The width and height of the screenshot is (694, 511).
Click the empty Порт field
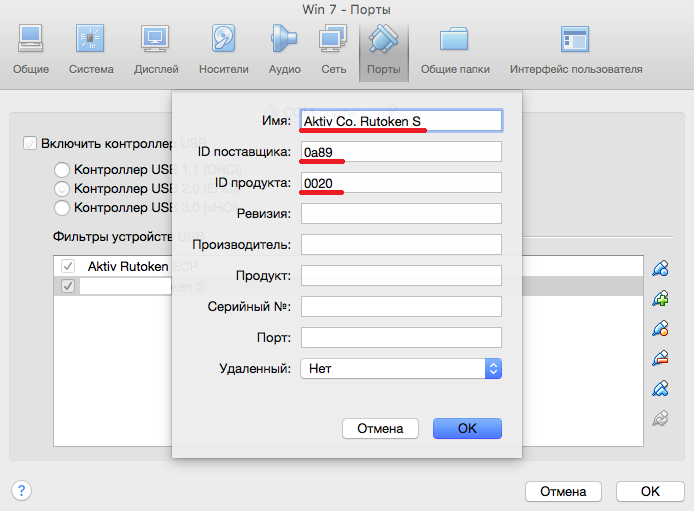pyautogui.click(x=401, y=338)
